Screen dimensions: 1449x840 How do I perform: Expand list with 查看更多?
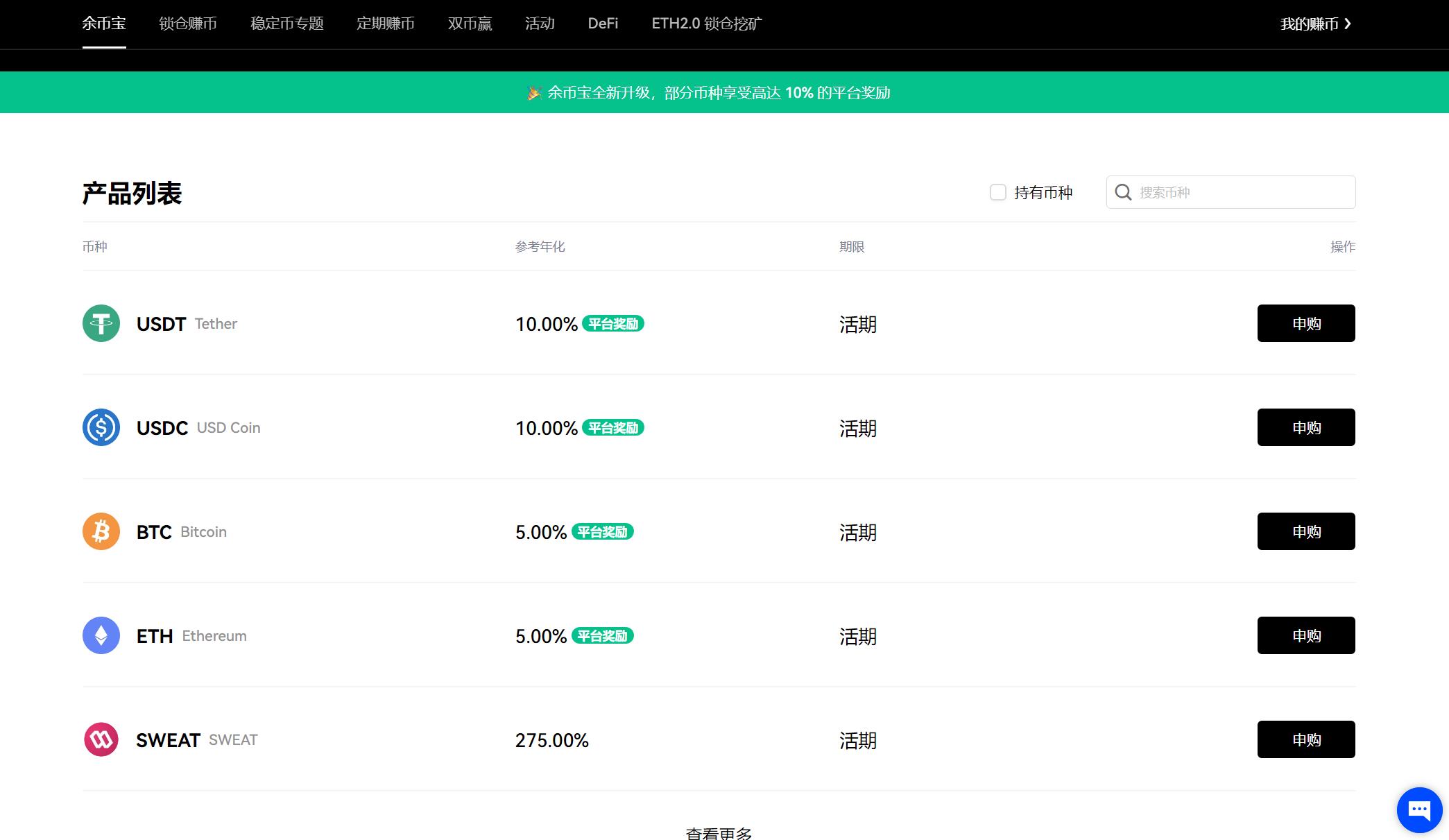pos(719,832)
